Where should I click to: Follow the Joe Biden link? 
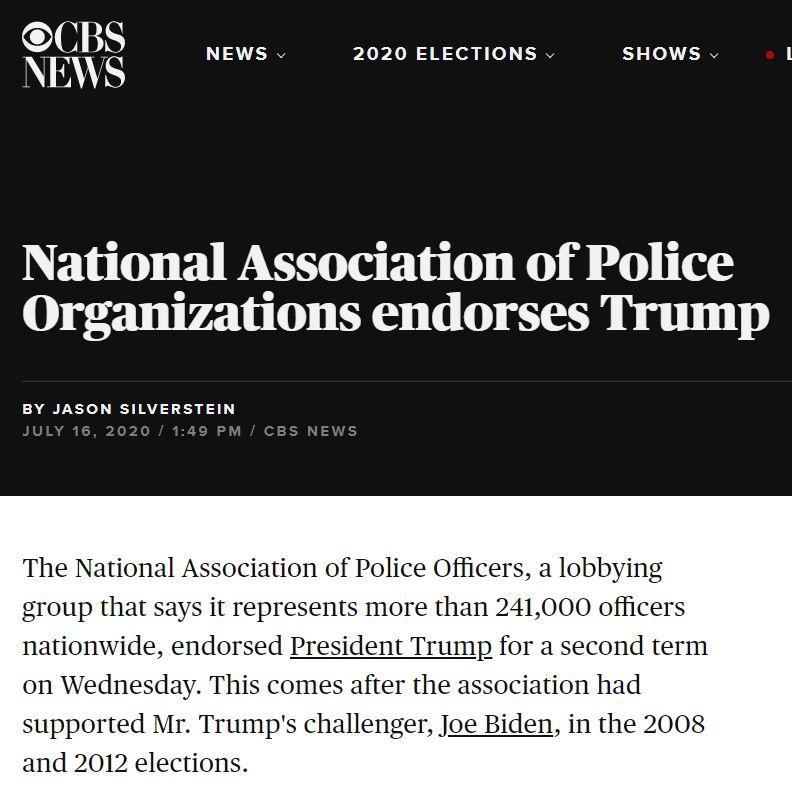point(496,724)
